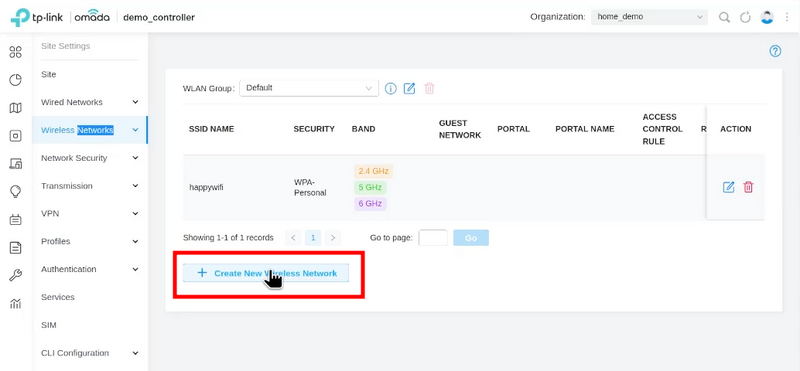Open the WLAN Group Default dropdown
The image size is (800, 371).
[309, 88]
